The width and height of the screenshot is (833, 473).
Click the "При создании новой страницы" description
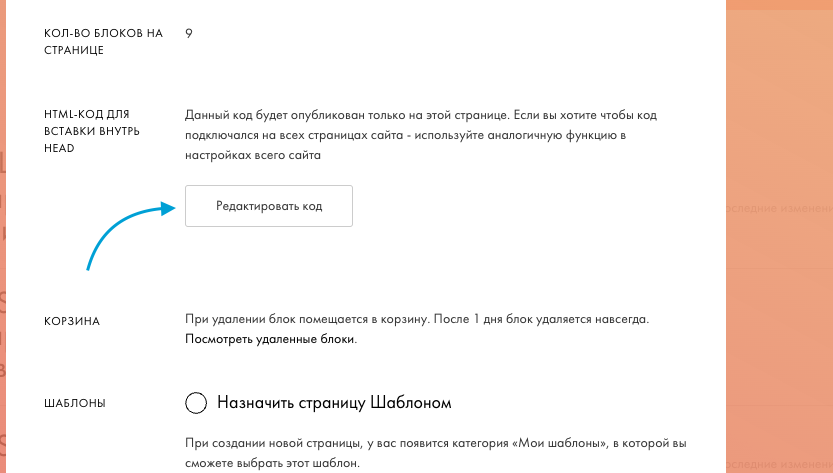tap(436, 453)
